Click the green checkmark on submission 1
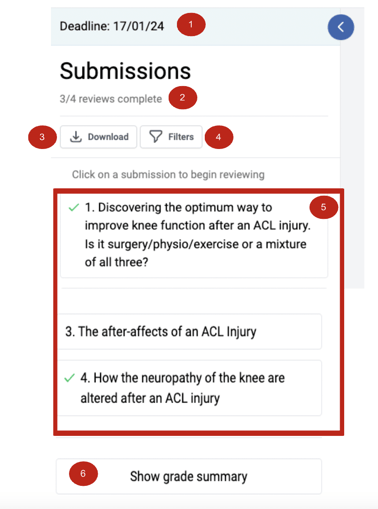This screenshot has width=378, height=509. (x=73, y=207)
